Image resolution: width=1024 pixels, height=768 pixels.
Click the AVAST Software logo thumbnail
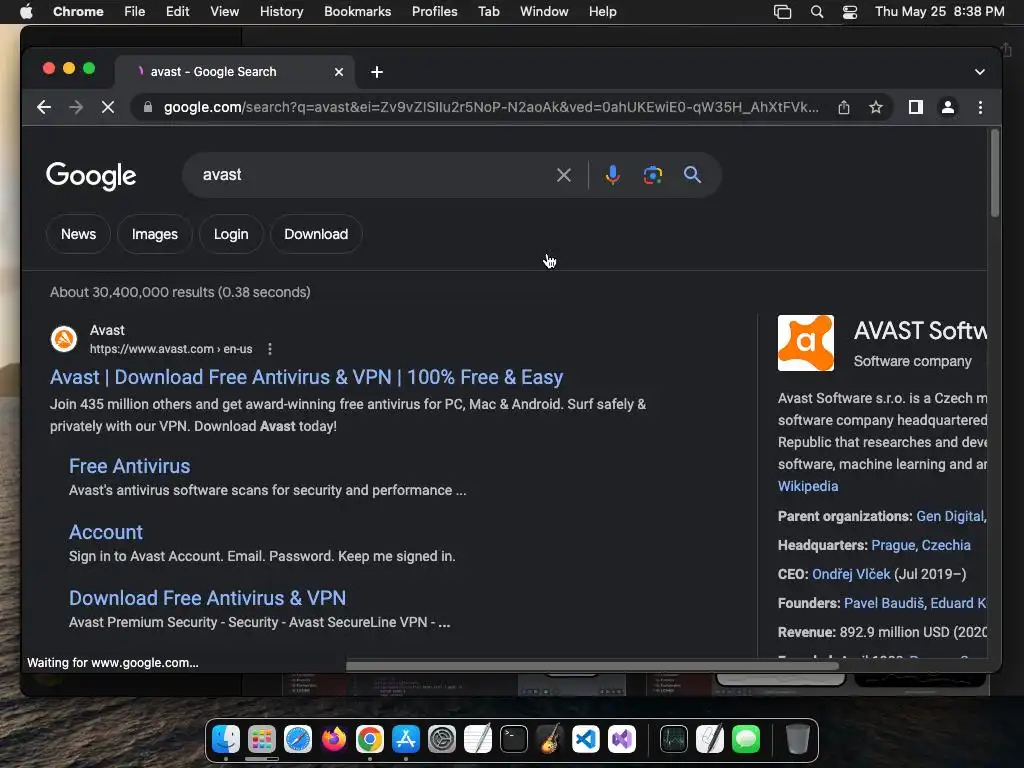pos(806,343)
